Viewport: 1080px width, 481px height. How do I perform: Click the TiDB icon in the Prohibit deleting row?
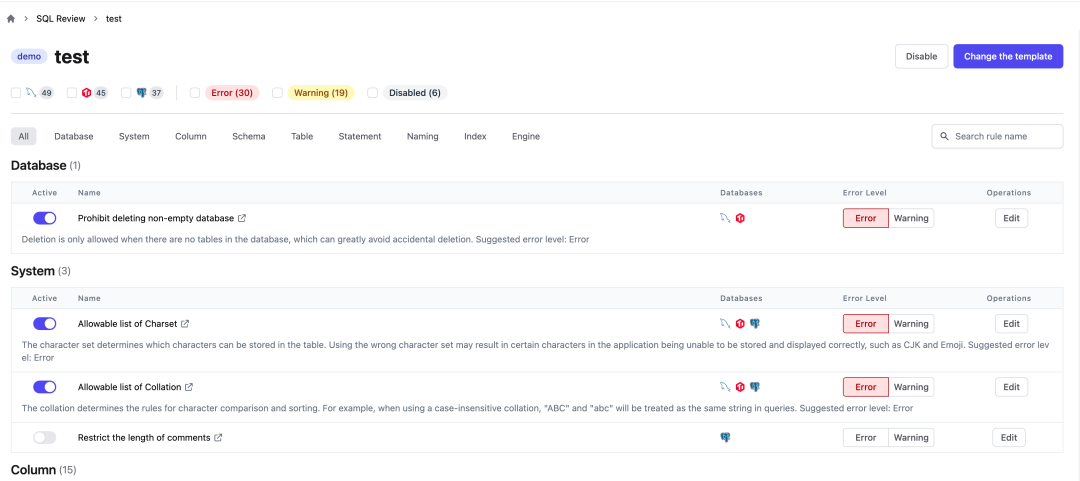[x=740, y=218]
